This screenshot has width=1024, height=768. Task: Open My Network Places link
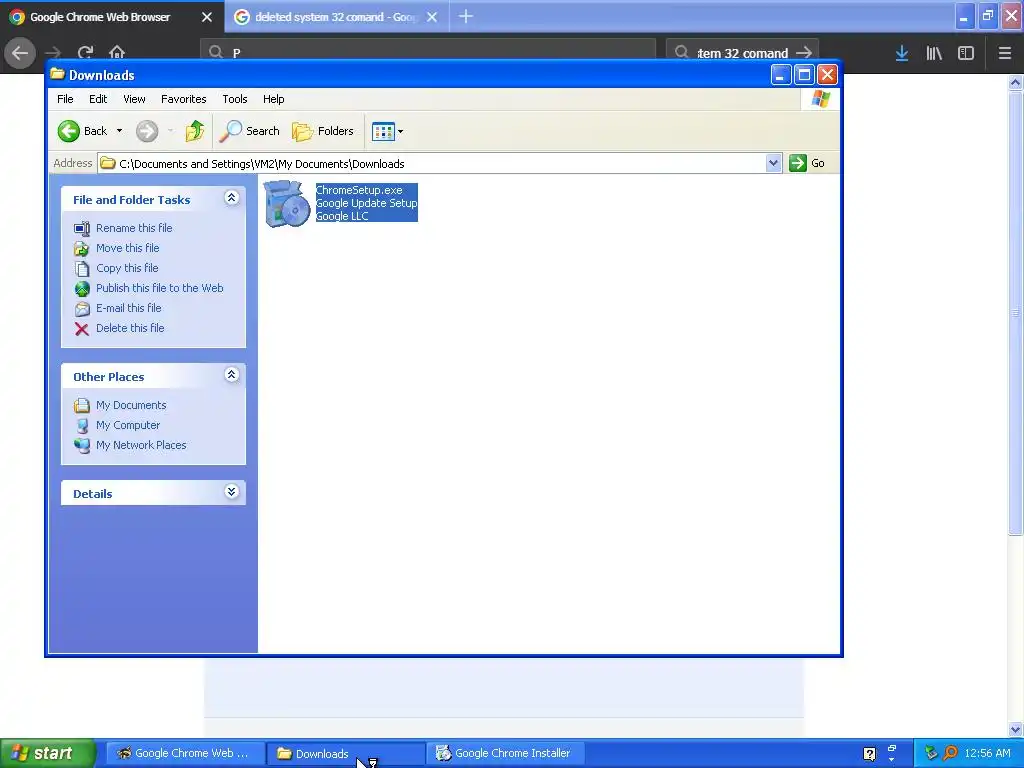point(141,445)
